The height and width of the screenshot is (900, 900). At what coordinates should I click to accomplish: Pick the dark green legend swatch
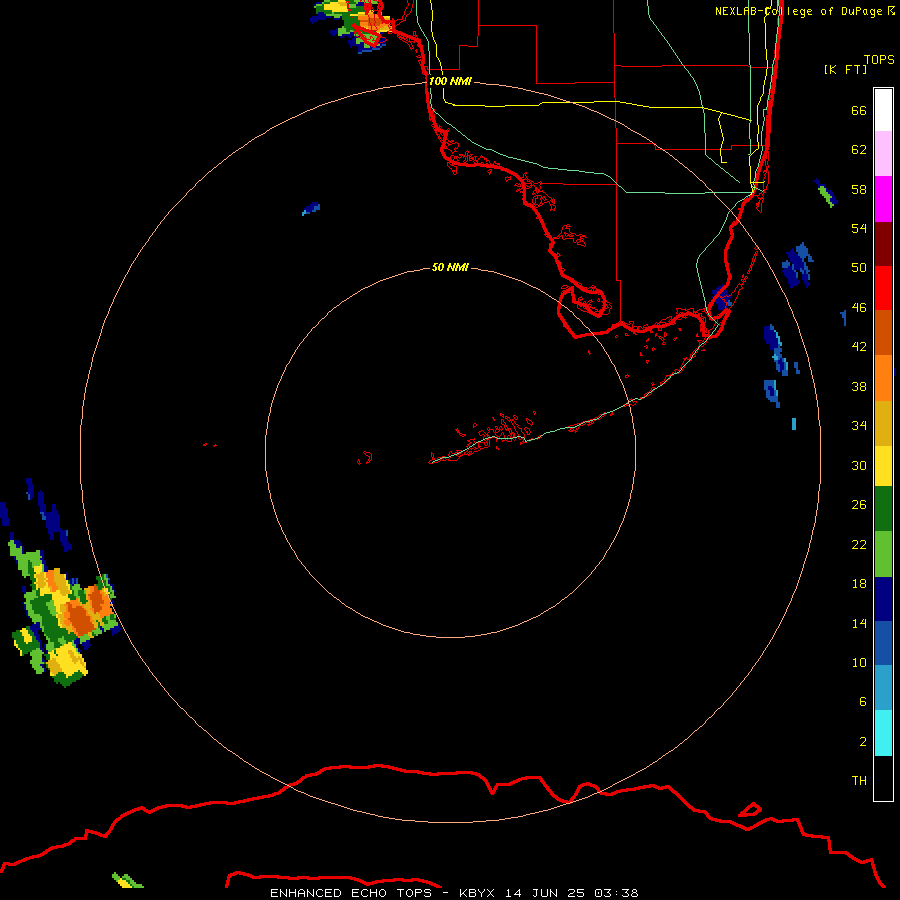pos(883,509)
